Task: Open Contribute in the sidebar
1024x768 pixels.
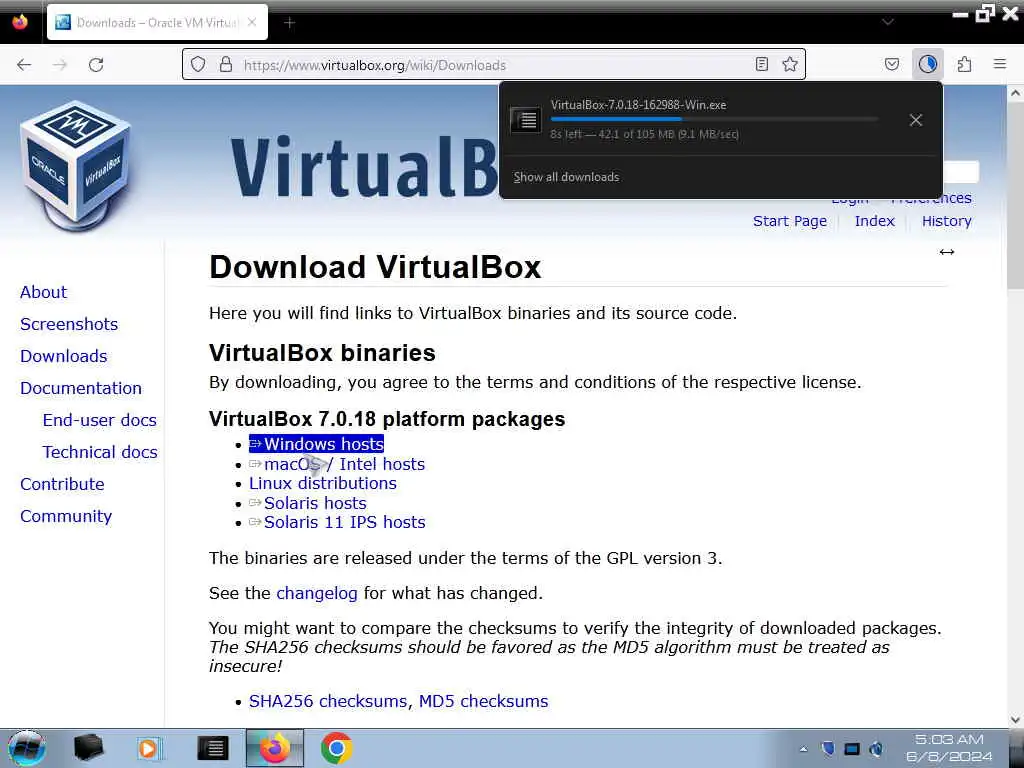Action: (62, 484)
